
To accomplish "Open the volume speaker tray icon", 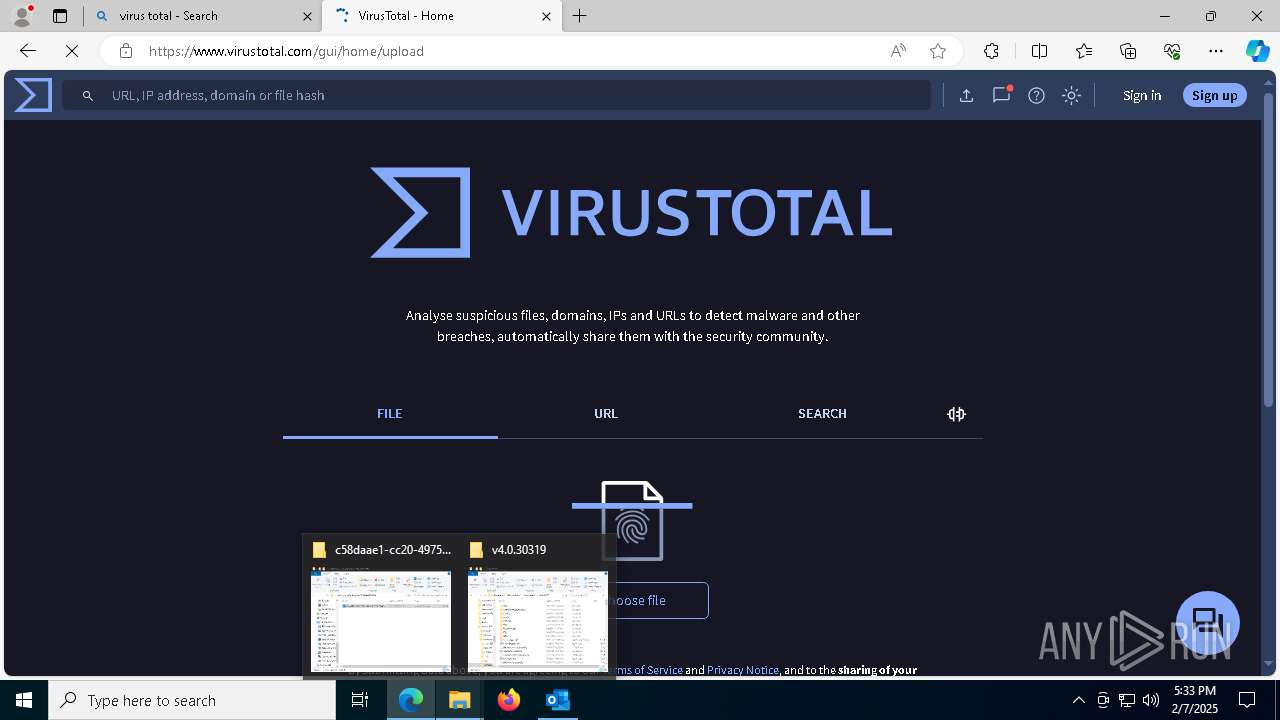I will coord(1151,700).
